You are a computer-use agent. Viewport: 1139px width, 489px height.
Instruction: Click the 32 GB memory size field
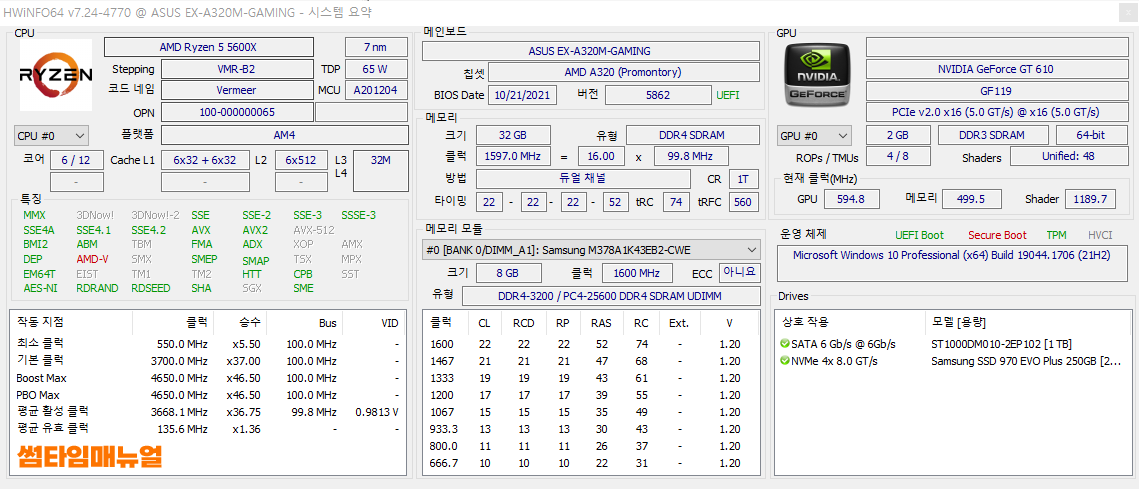[513, 135]
